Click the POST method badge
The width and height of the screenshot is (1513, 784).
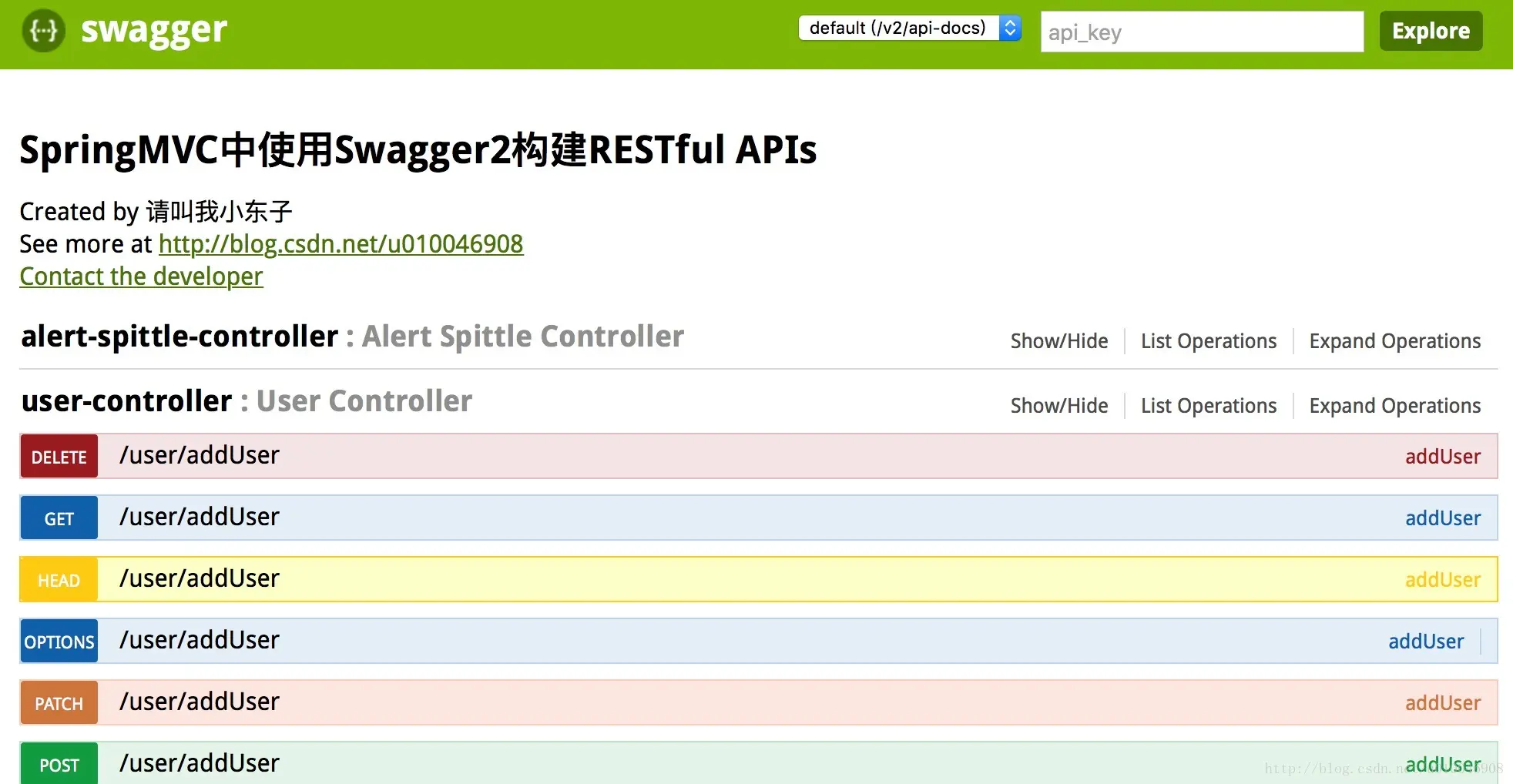coord(59,763)
